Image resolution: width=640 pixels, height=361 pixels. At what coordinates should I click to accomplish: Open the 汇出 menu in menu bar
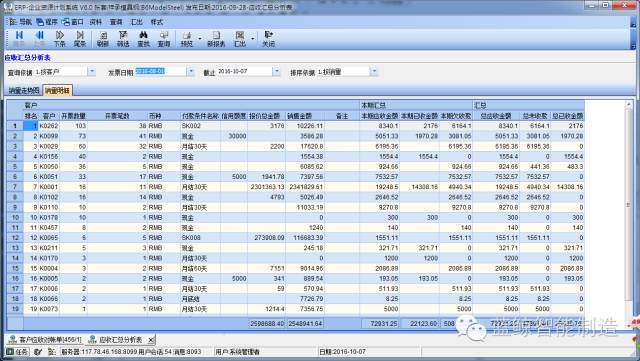coord(136,22)
